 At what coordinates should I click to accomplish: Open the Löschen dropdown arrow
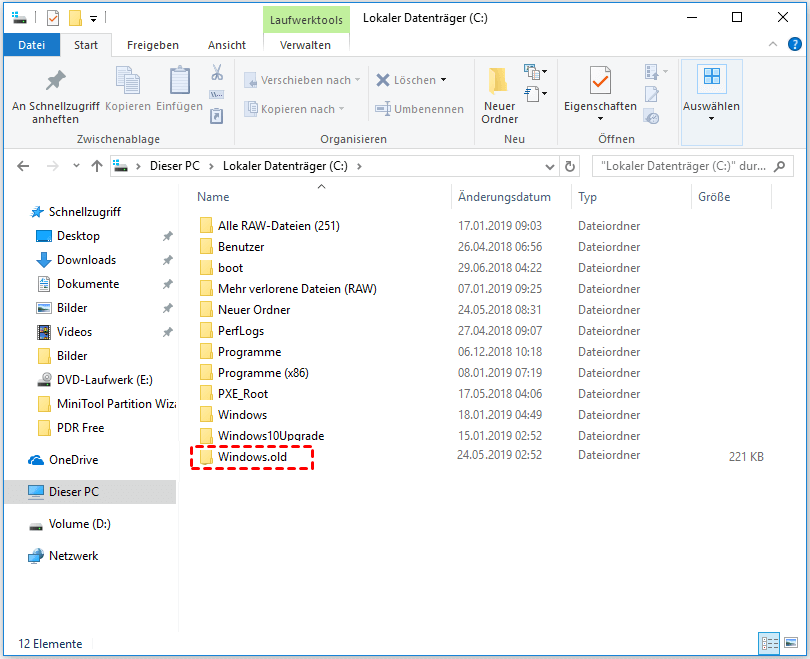(443, 80)
